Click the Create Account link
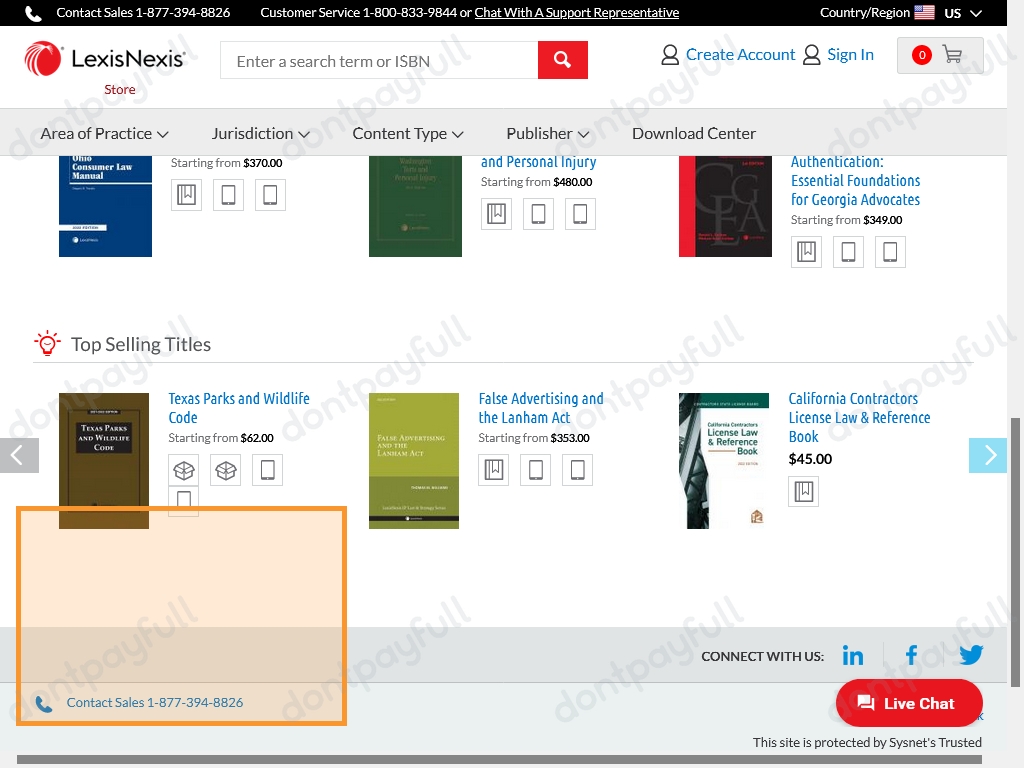Image resolution: width=1024 pixels, height=768 pixels. (x=740, y=55)
